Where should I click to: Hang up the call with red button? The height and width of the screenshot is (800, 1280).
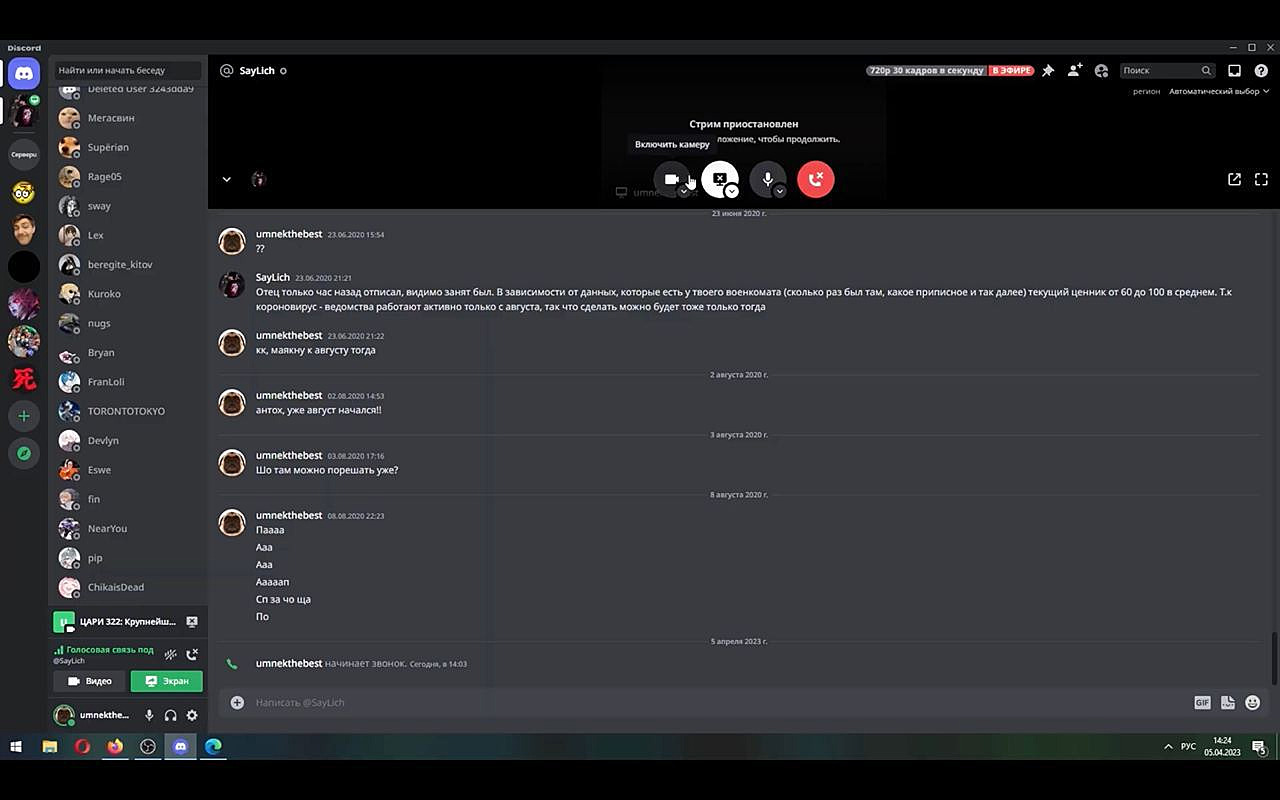click(816, 179)
